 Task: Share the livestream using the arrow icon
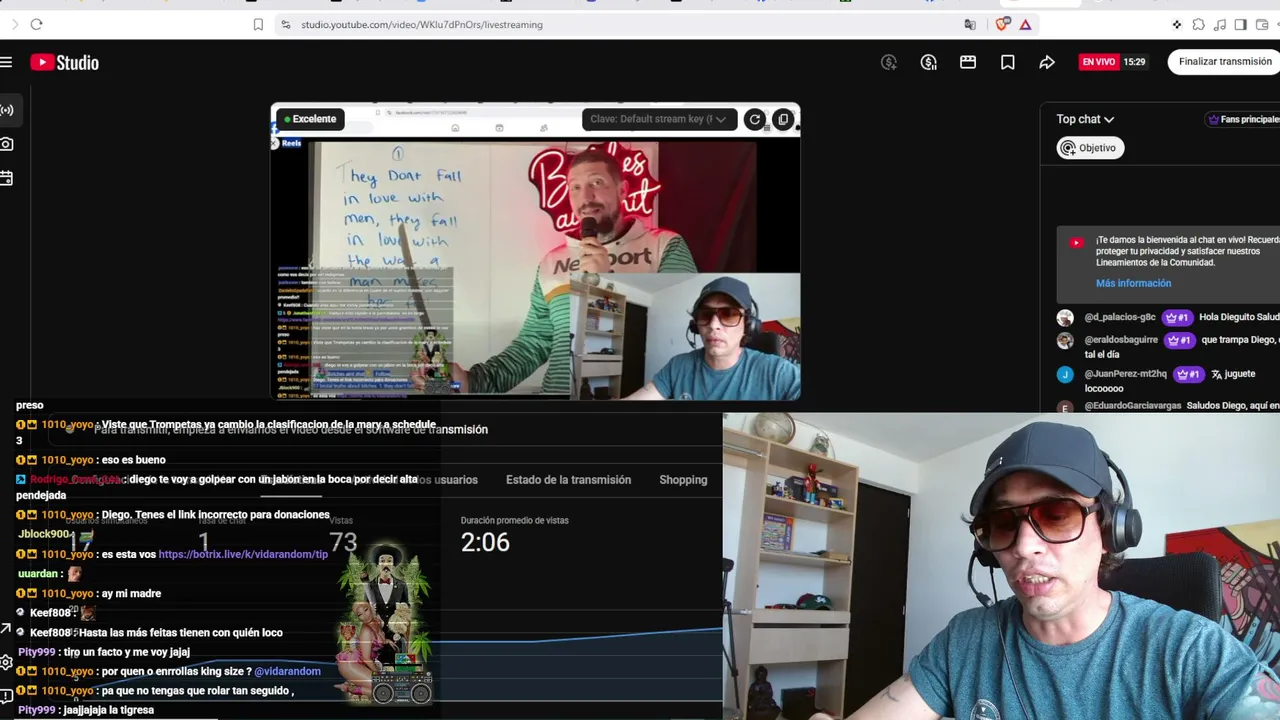pos(1047,62)
